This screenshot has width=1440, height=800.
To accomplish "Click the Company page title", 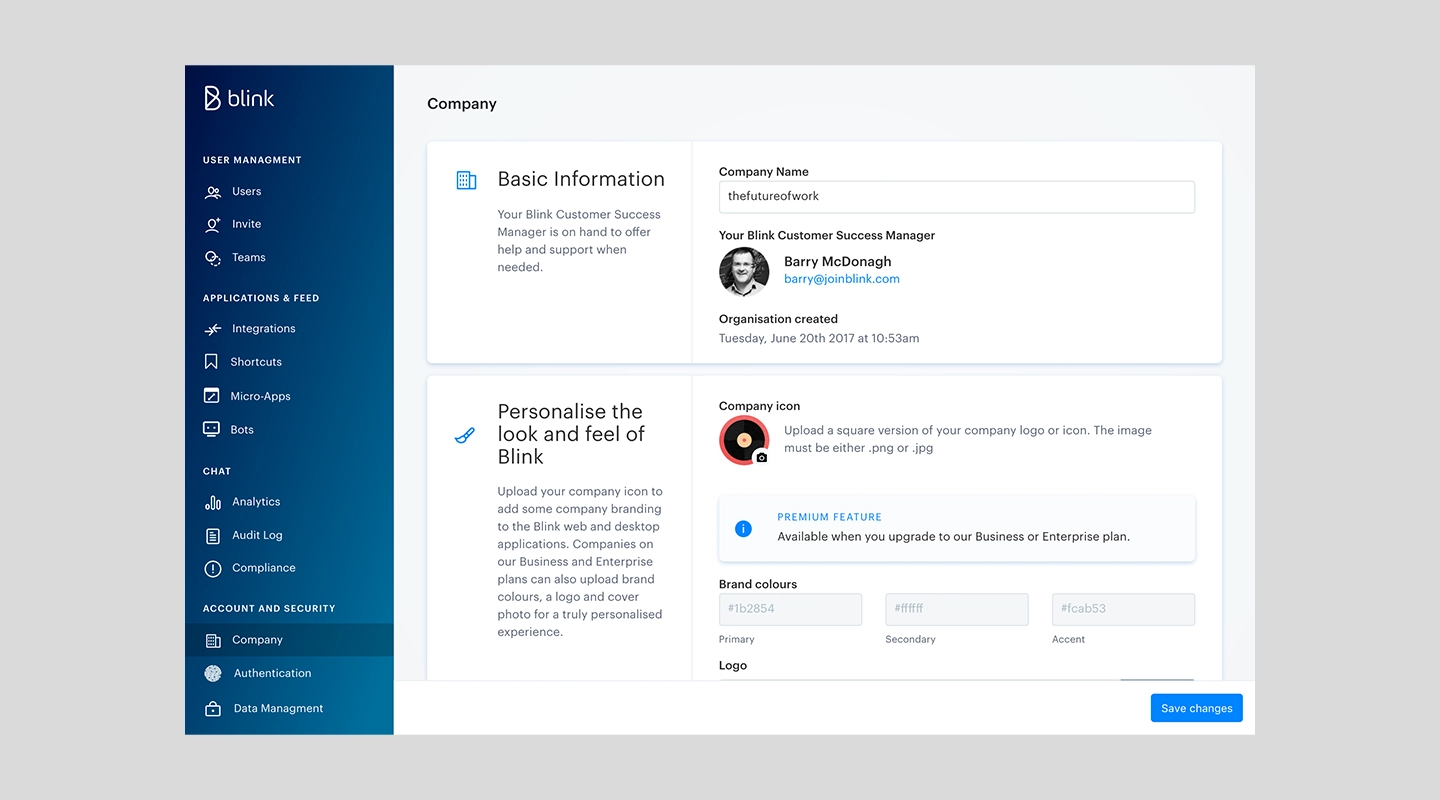I will [x=462, y=104].
